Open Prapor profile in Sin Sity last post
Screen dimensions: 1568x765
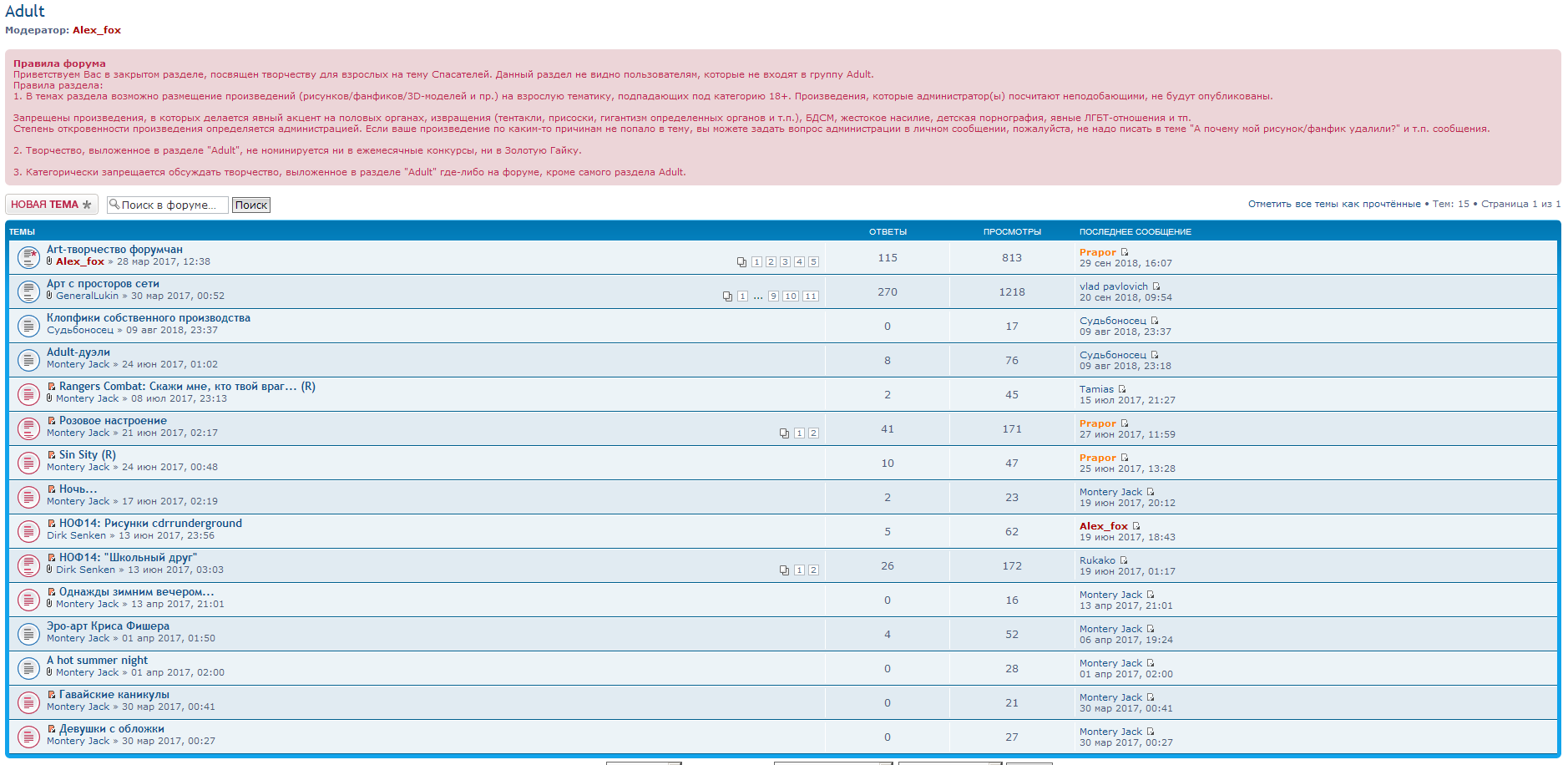click(1097, 458)
